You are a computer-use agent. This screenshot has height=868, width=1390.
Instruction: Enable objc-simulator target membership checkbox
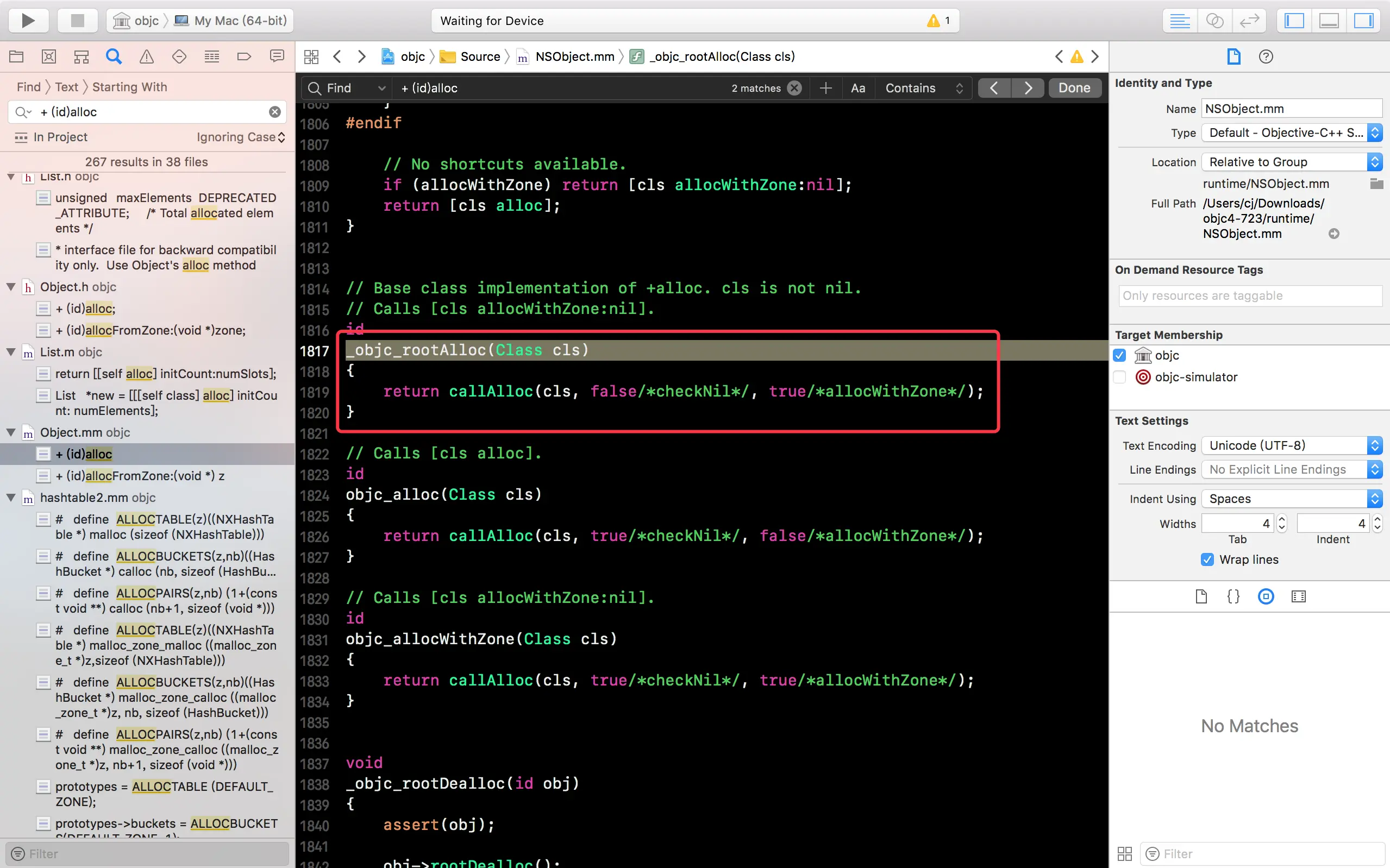coord(1119,377)
